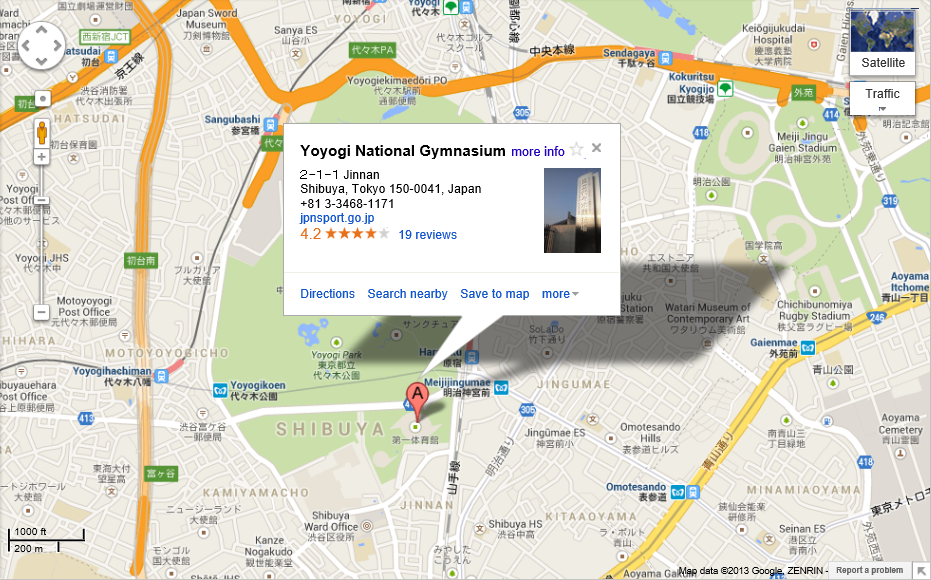Click Sendagaya station icon

tap(665, 58)
